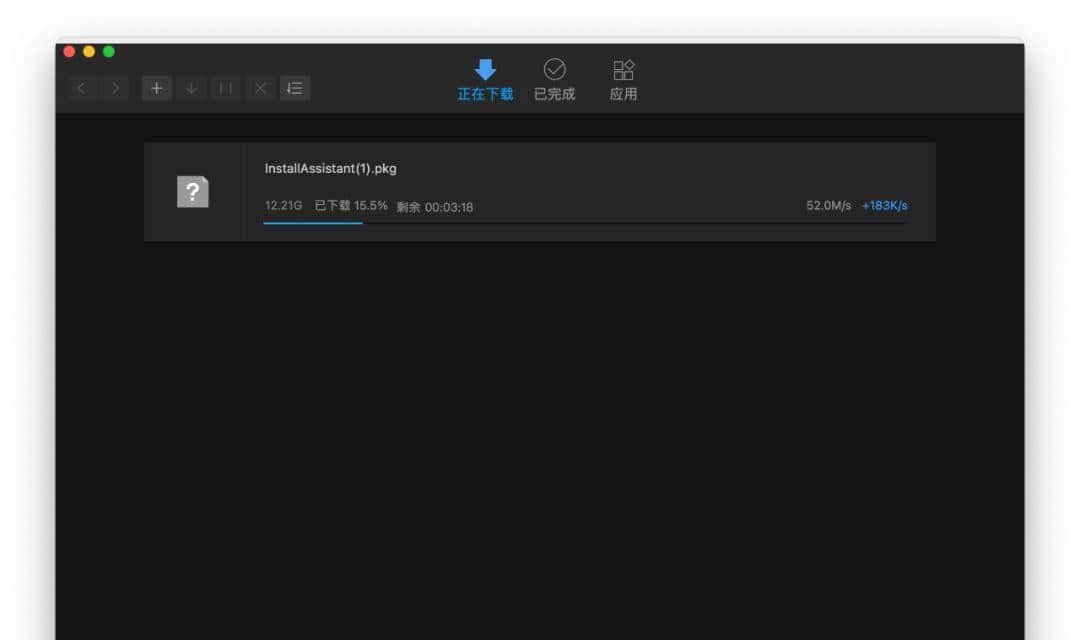Click the question-mark file thumbnail of the download
This screenshot has width=1080, height=640.
point(191,191)
